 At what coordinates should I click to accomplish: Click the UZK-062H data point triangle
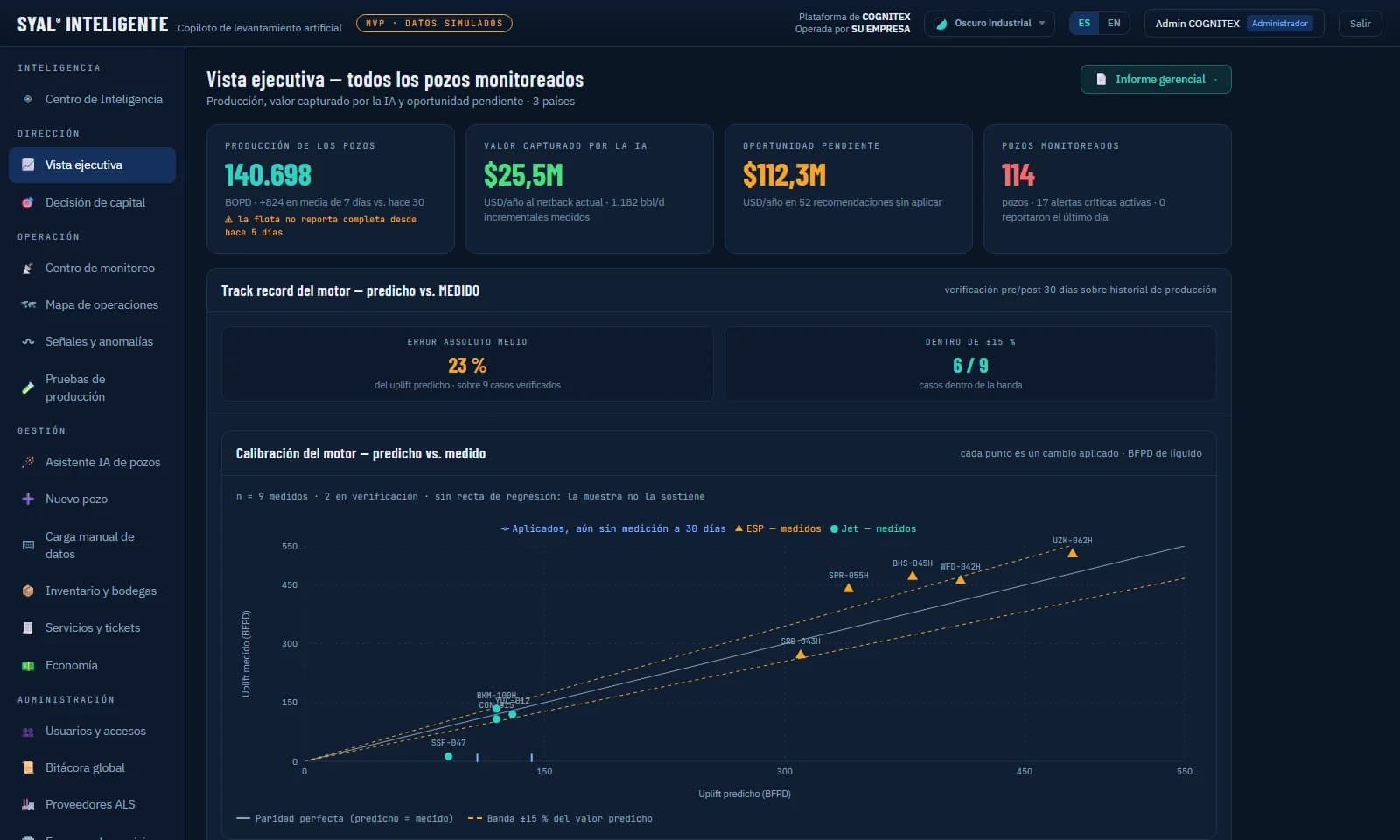pos(1073,553)
